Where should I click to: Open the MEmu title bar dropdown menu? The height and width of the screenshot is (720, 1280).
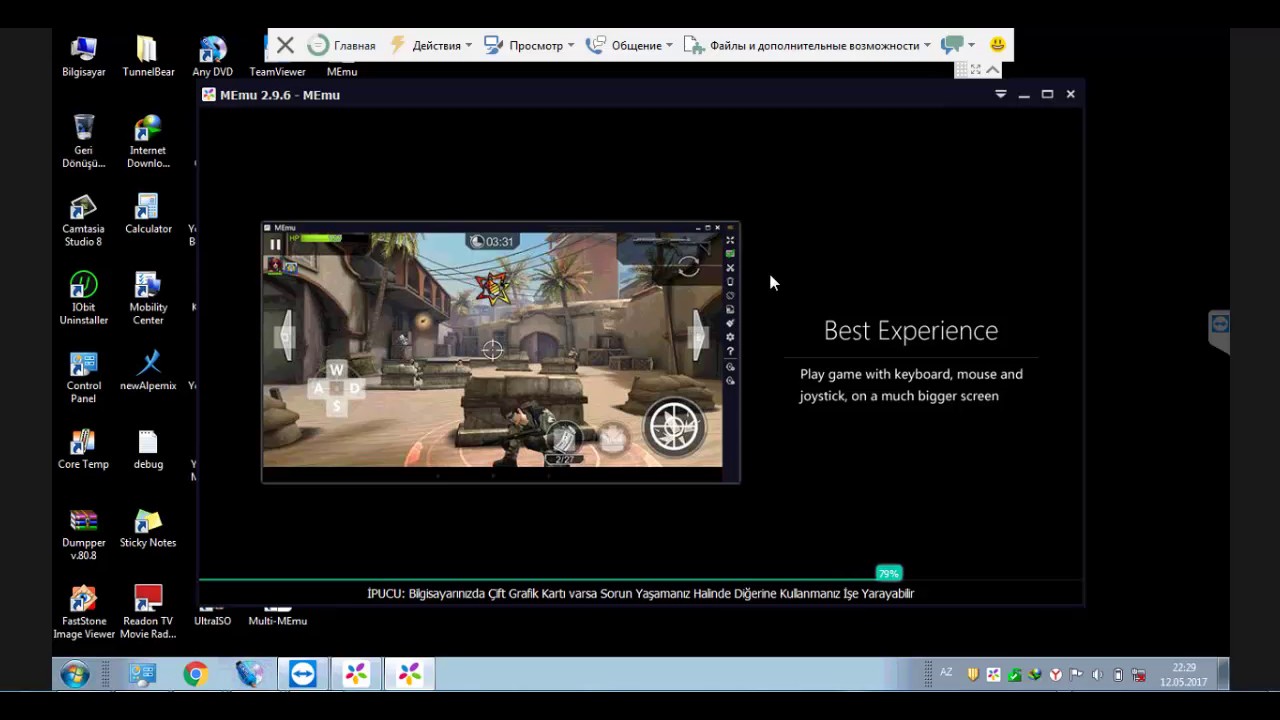pyautogui.click(x=1000, y=94)
